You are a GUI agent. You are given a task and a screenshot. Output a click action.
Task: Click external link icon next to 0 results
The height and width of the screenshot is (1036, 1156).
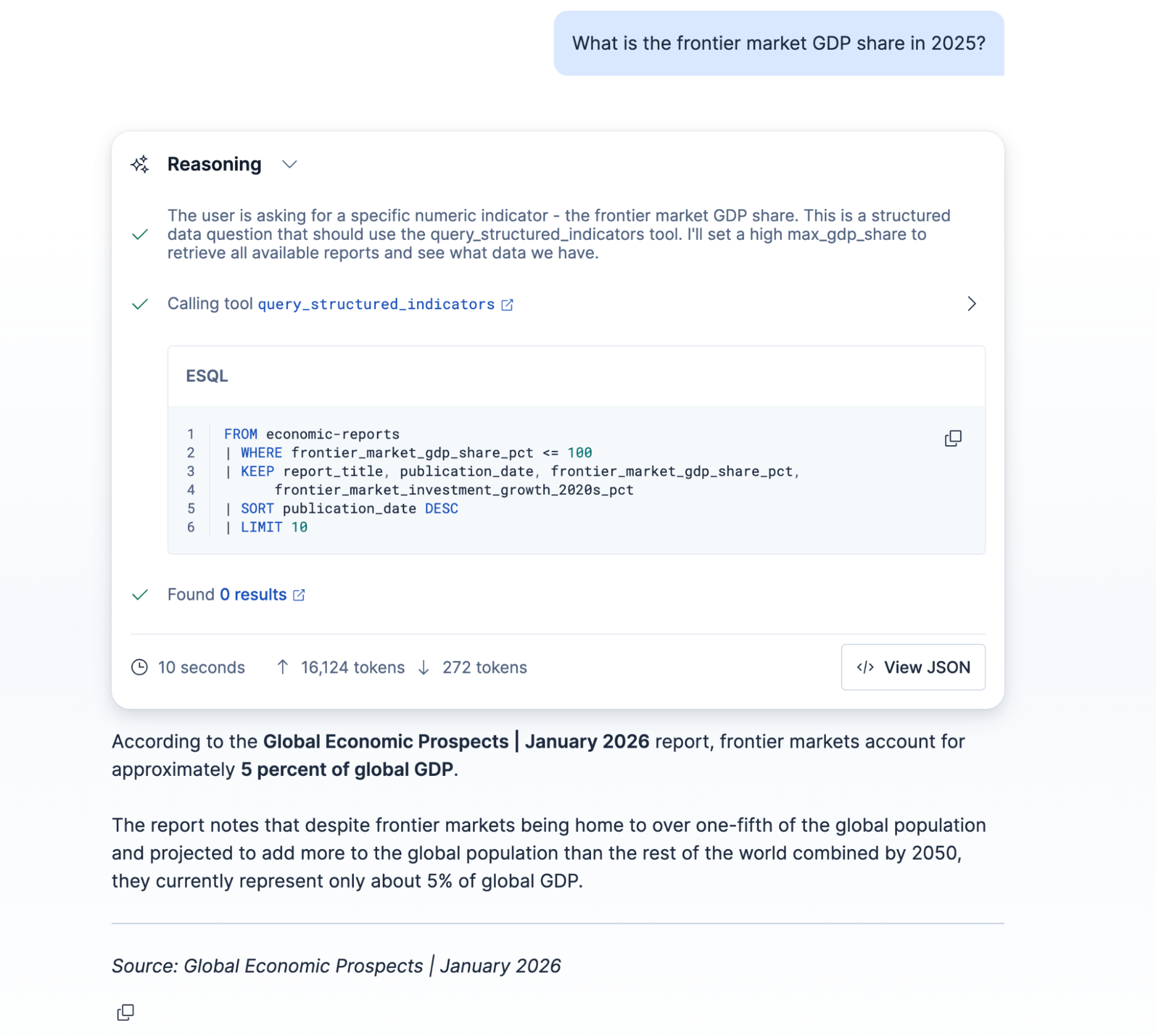[x=299, y=595]
